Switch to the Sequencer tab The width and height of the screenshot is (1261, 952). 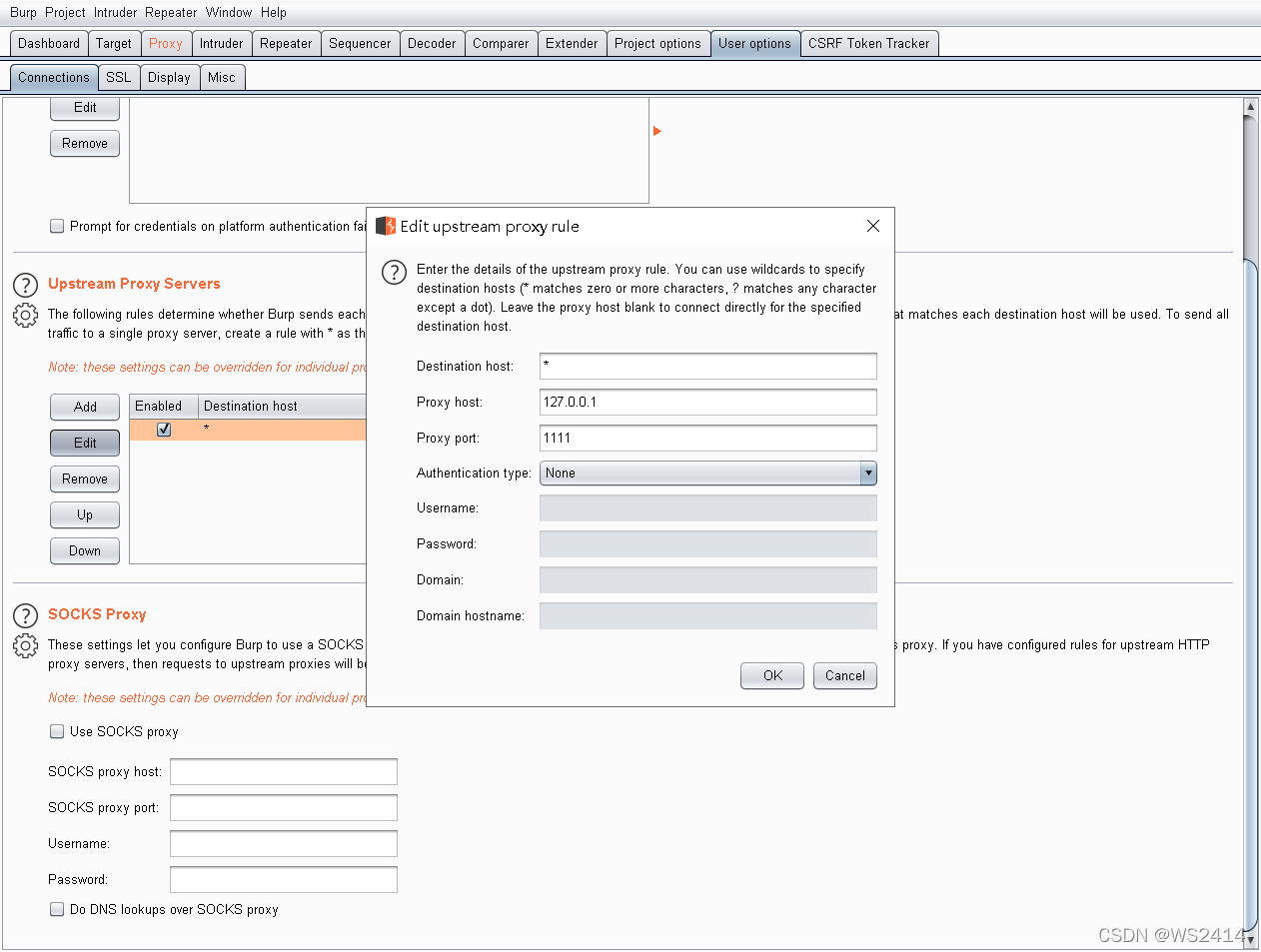(360, 43)
